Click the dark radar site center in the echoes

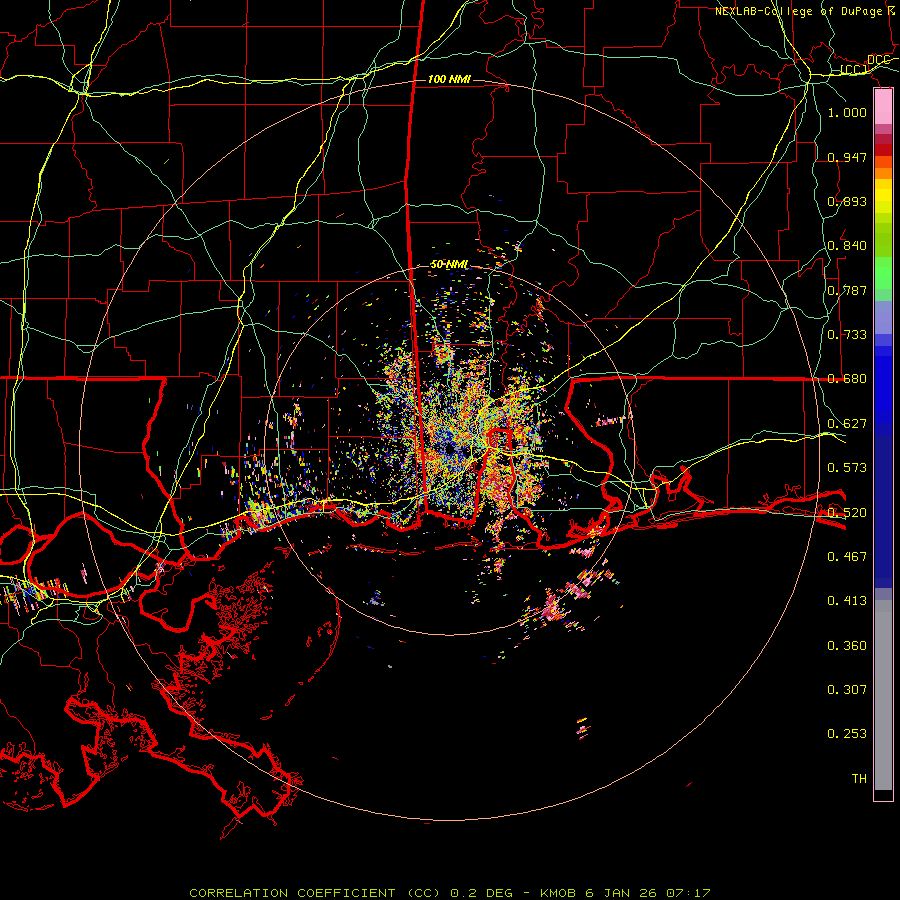449,449
